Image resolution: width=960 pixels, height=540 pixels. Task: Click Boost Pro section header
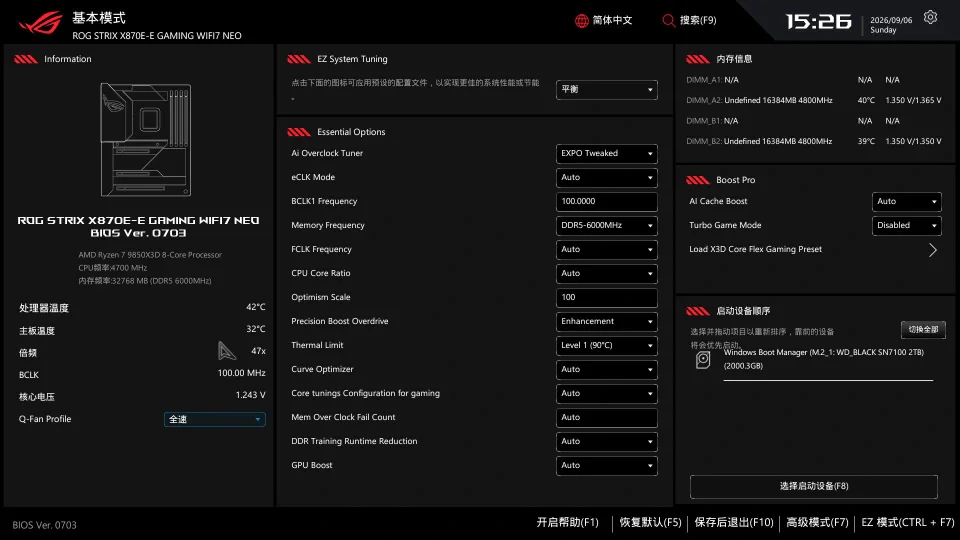pos(735,180)
